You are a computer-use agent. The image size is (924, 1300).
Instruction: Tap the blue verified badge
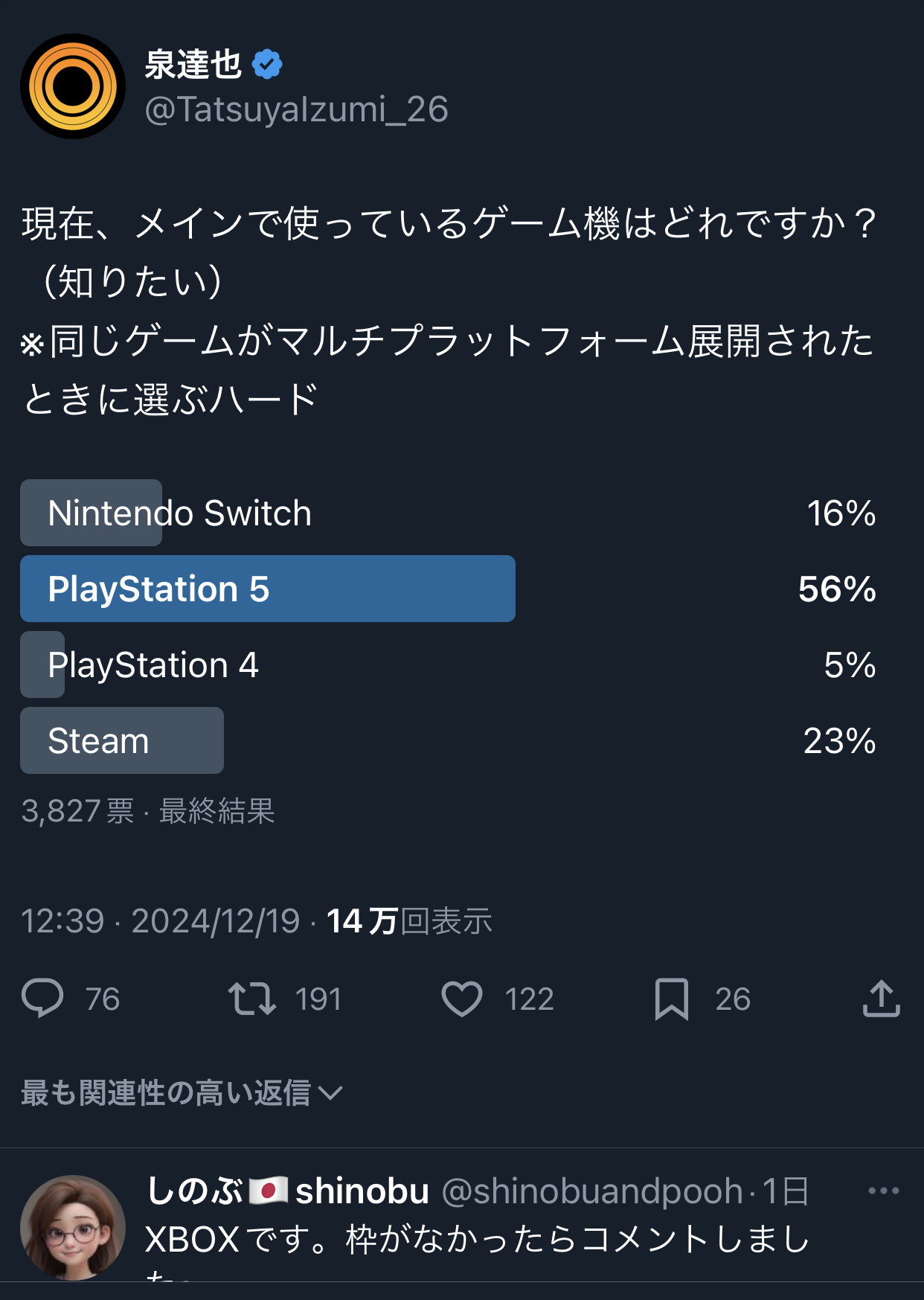pyautogui.click(x=267, y=65)
